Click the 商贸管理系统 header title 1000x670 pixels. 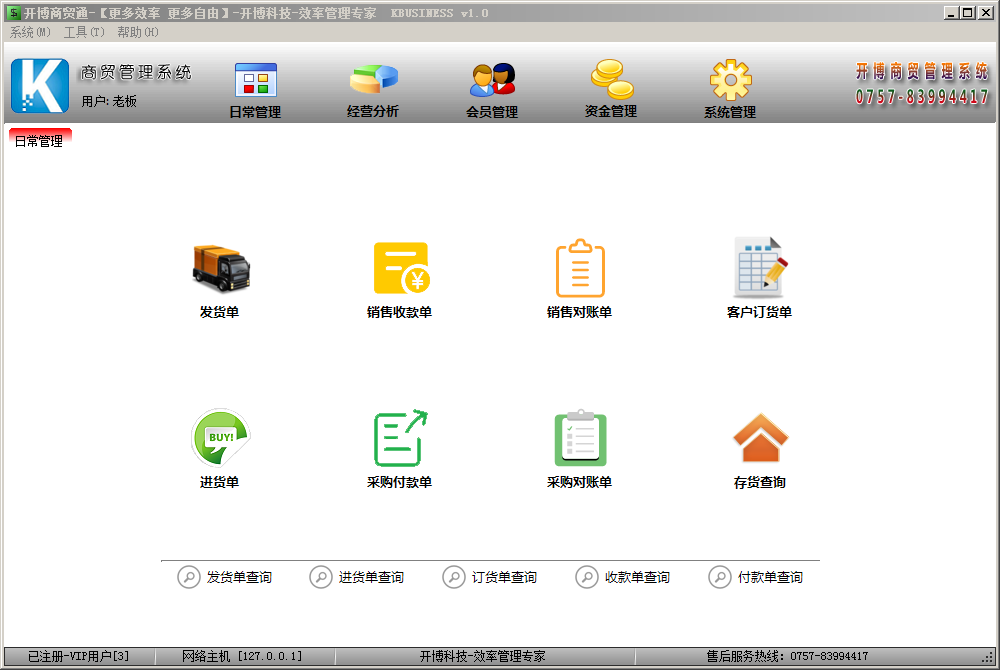[x=136, y=73]
